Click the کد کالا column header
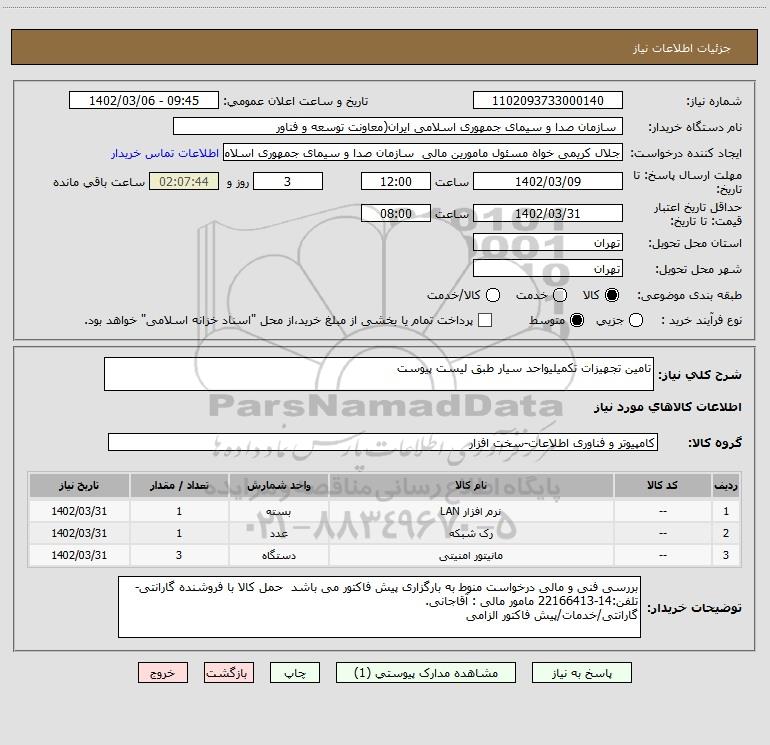This screenshot has height=745, width=770. click(x=662, y=485)
